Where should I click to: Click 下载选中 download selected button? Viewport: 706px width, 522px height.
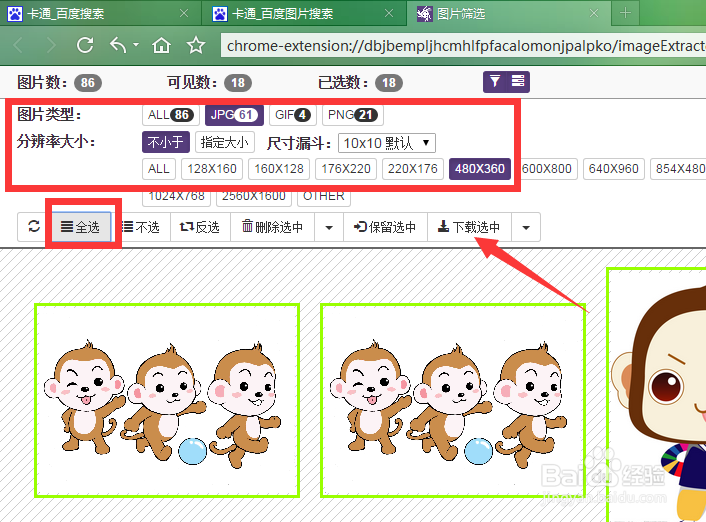[469, 227]
